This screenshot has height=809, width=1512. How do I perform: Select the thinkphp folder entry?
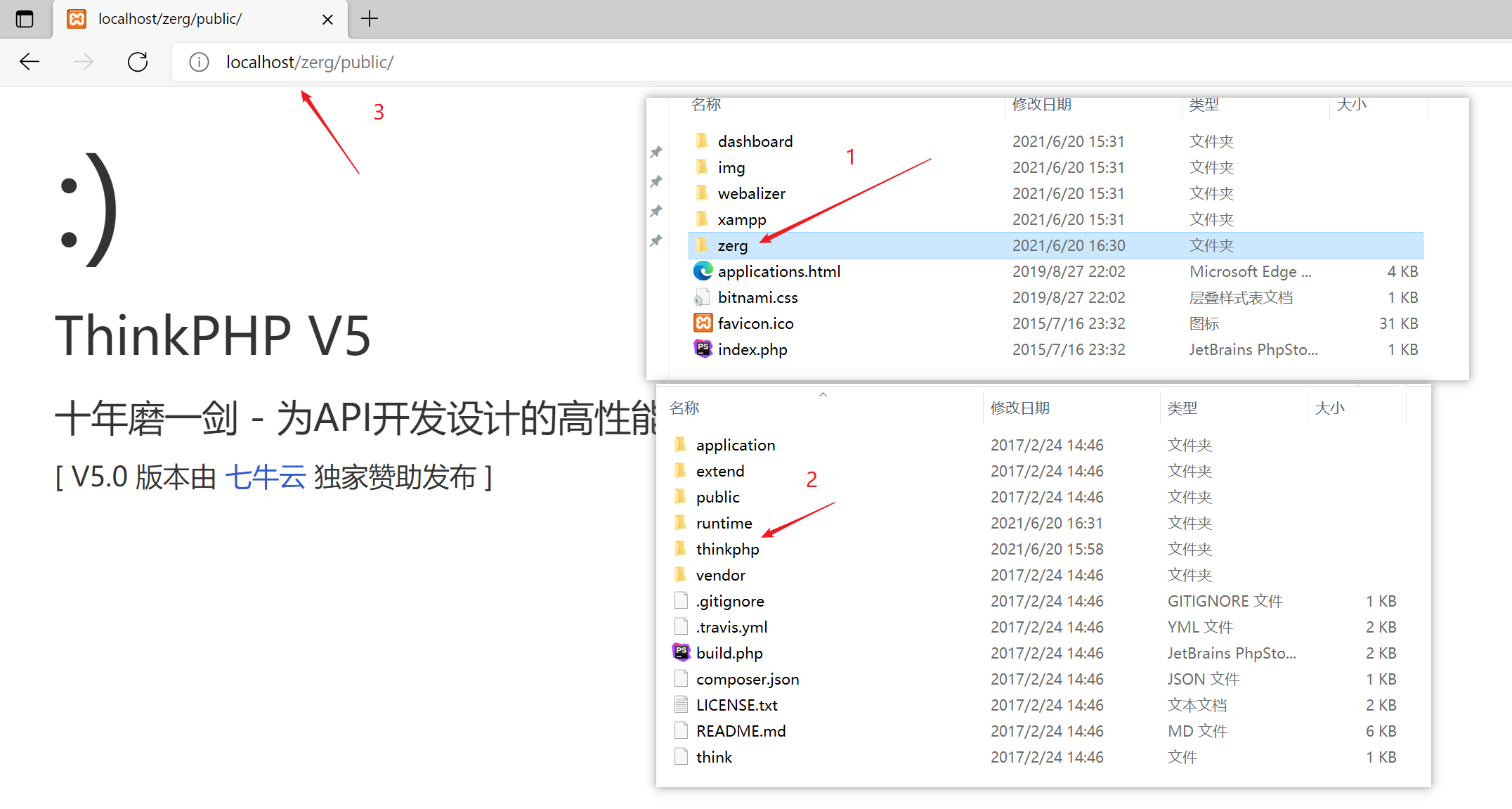pos(727,549)
